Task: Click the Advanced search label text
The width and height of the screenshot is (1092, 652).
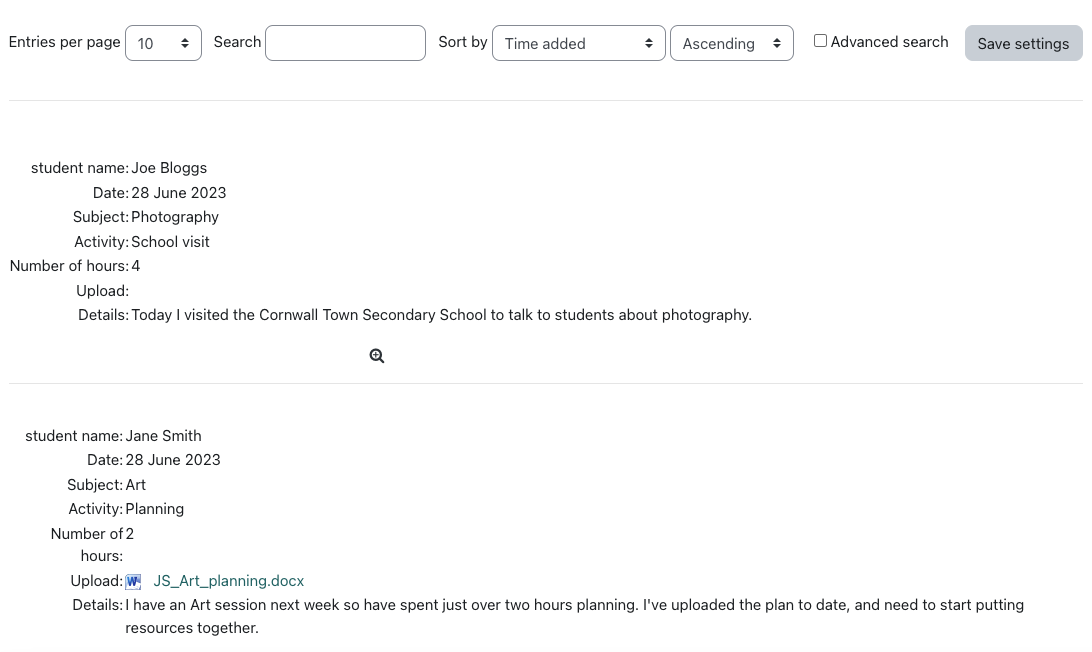Action: coord(889,42)
